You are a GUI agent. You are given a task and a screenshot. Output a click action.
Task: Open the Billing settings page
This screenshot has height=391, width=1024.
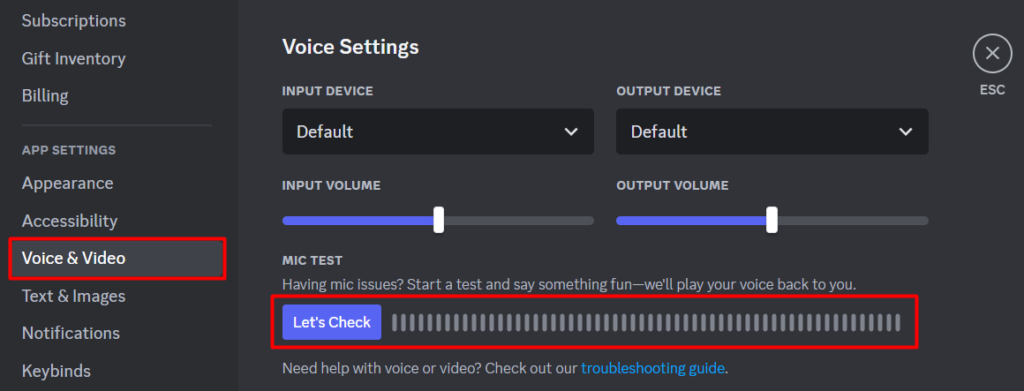tap(45, 96)
